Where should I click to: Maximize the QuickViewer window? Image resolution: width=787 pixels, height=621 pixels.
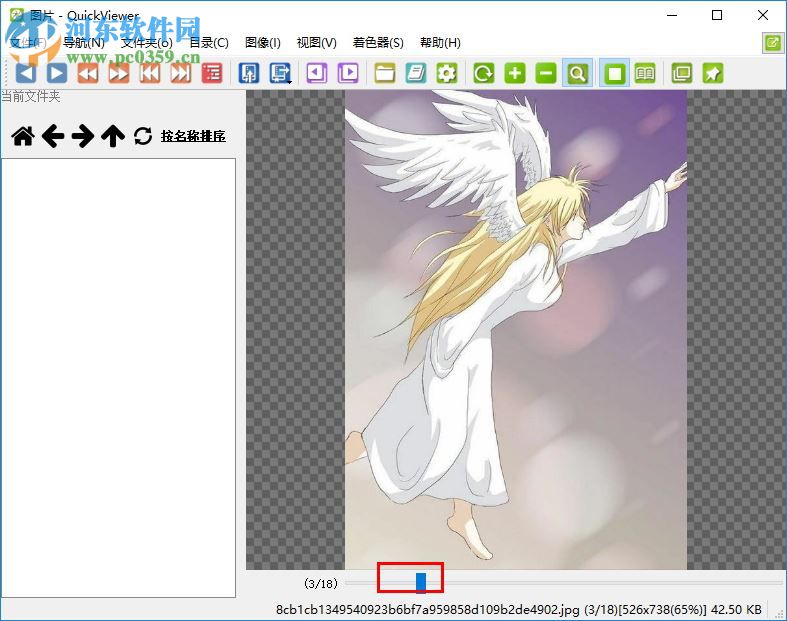point(717,15)
